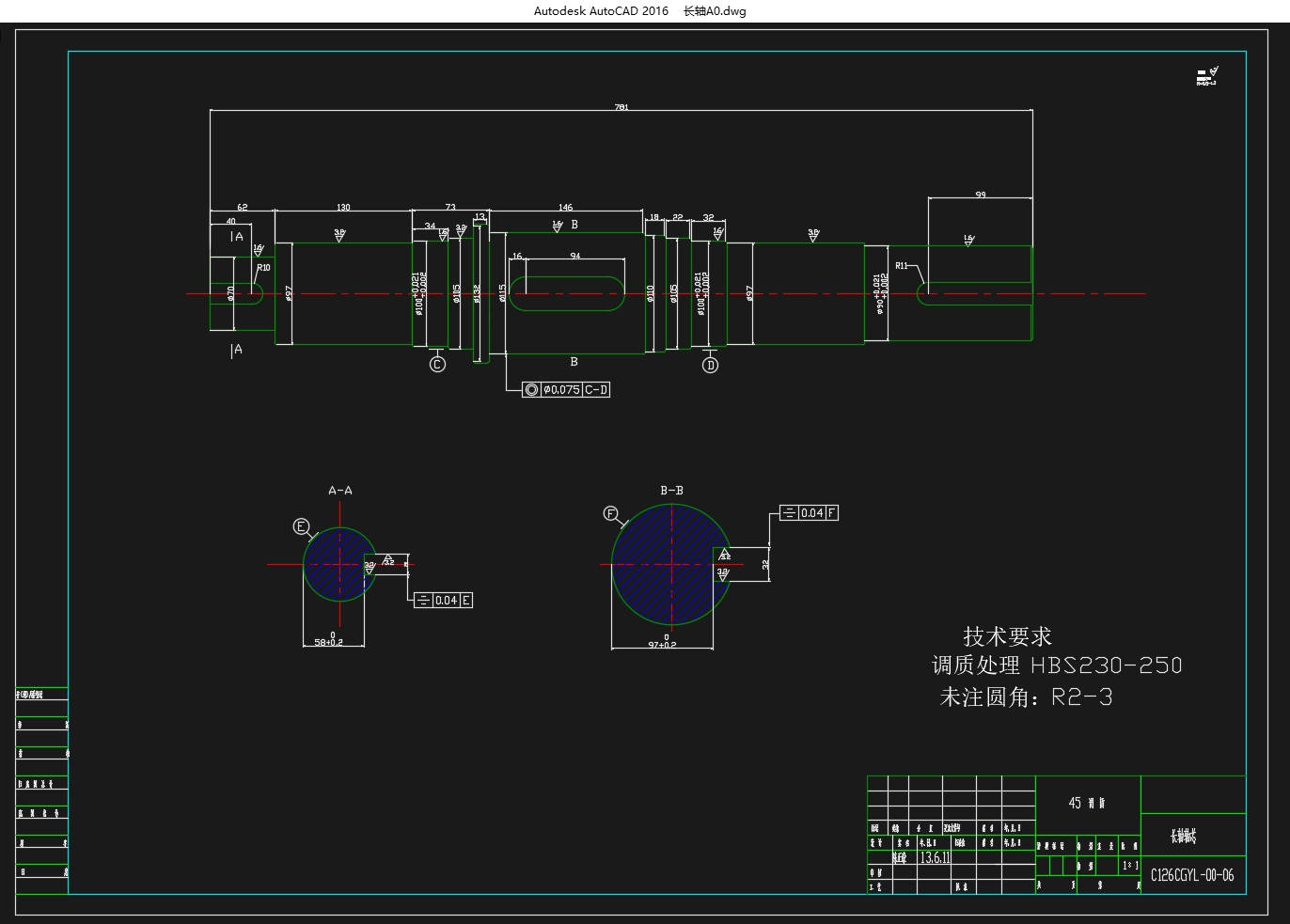
Task: Click the ø90 toleranced diameter dimension
Action: (x=881, y=294)
